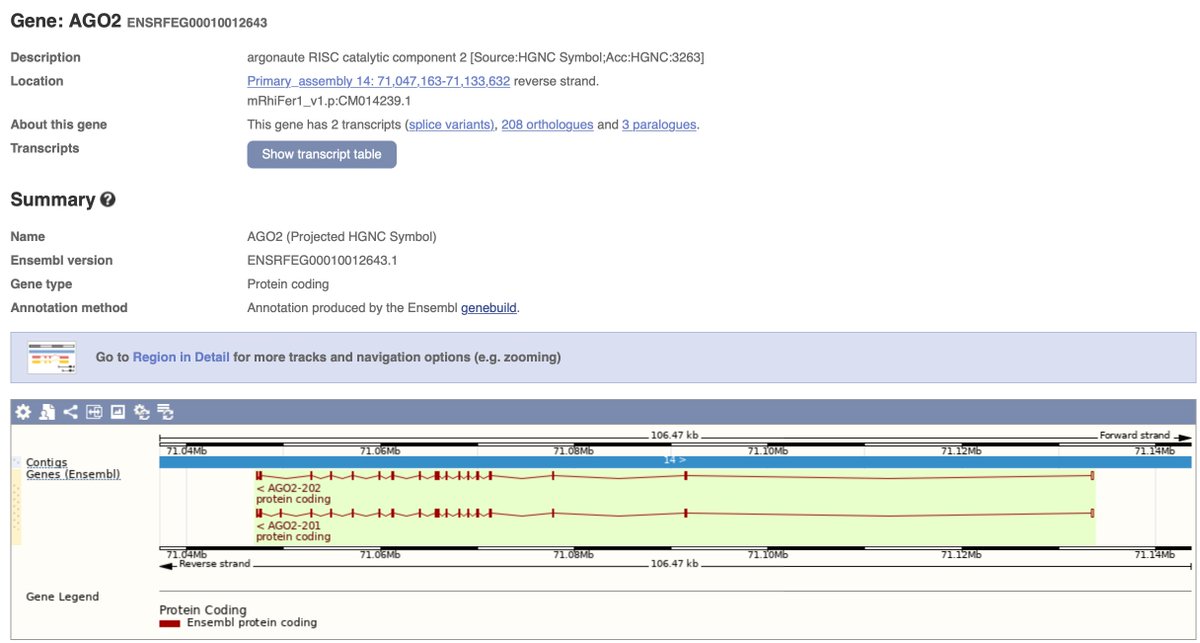The height and width of the screenshot is (643, 1200).
Task: Open the Primary_assembly 14 location link
Action: (x=378, y=81)
